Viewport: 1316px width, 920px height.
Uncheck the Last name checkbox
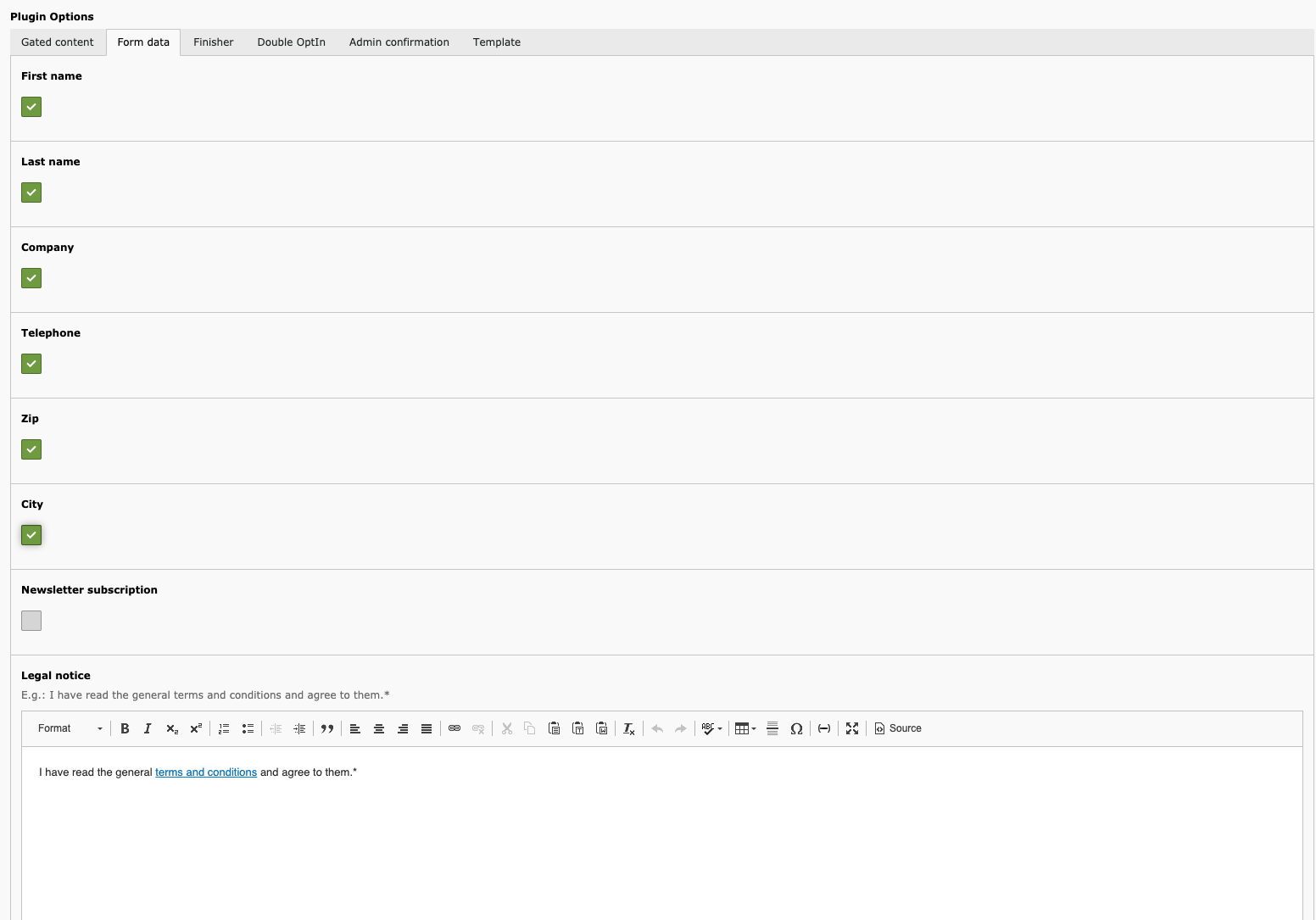click(x=31, y=192)
